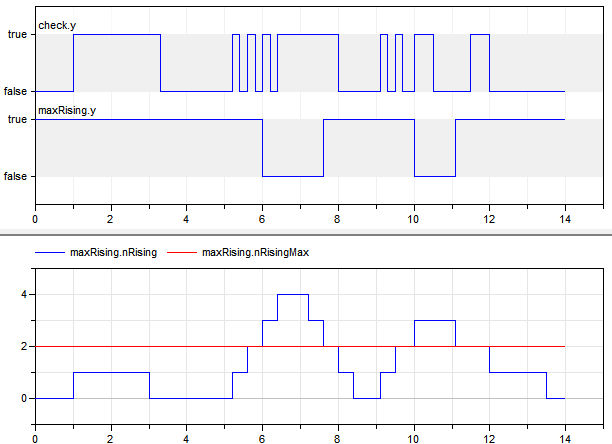Click the blue legend line swatch
This screenshot has height=444, width=612.
[x=50, y=253]
